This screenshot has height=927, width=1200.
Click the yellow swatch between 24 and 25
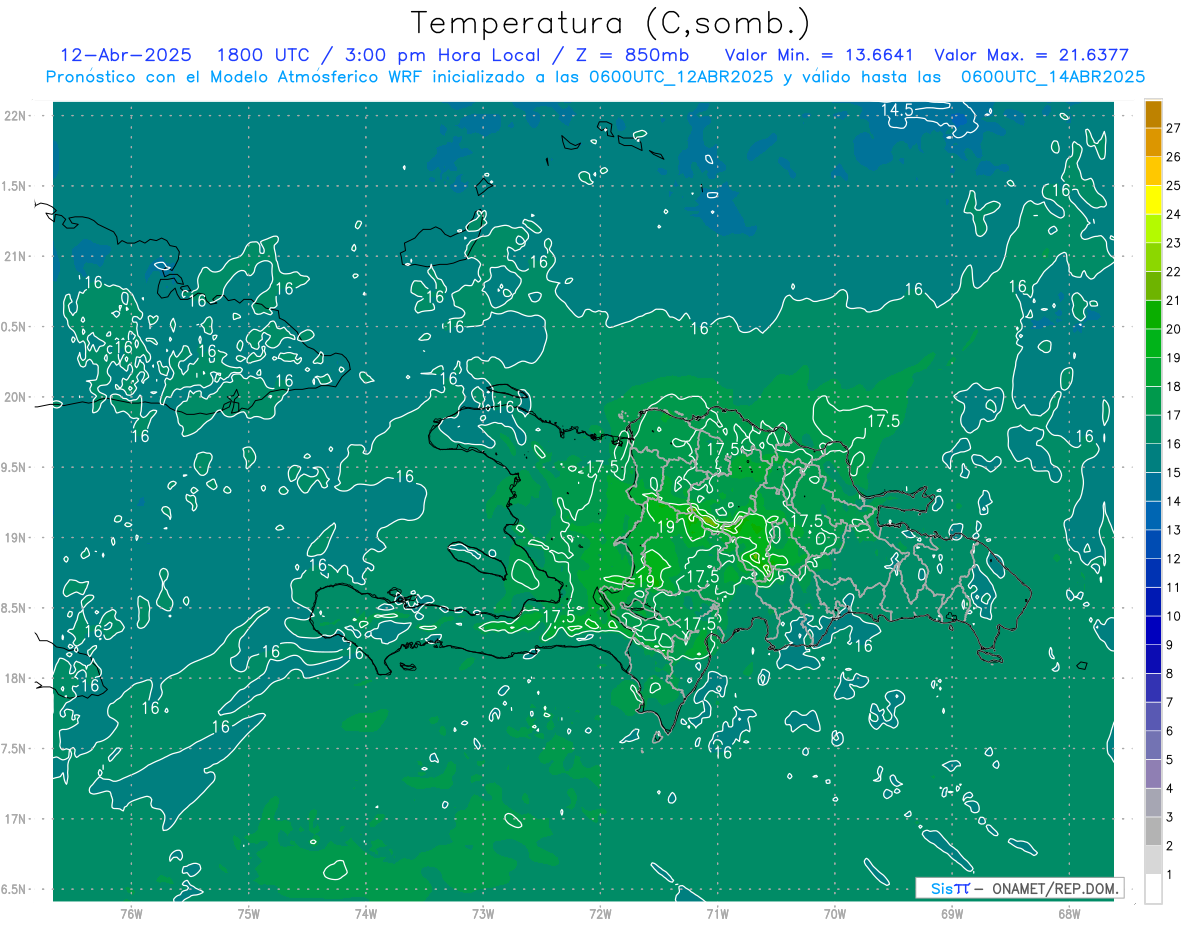pyautogui.click(x=1153, y=199)
